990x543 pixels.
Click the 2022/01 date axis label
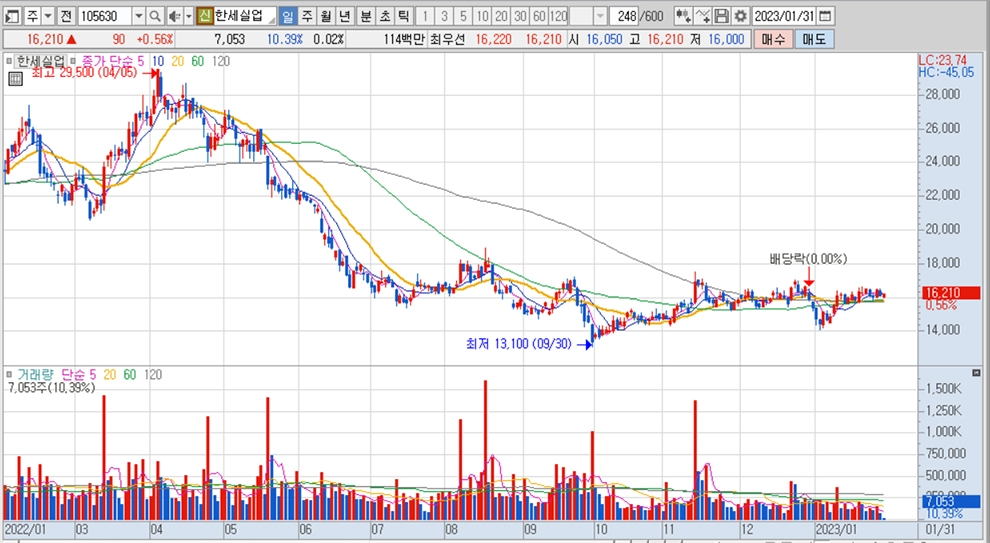point(24,528)
